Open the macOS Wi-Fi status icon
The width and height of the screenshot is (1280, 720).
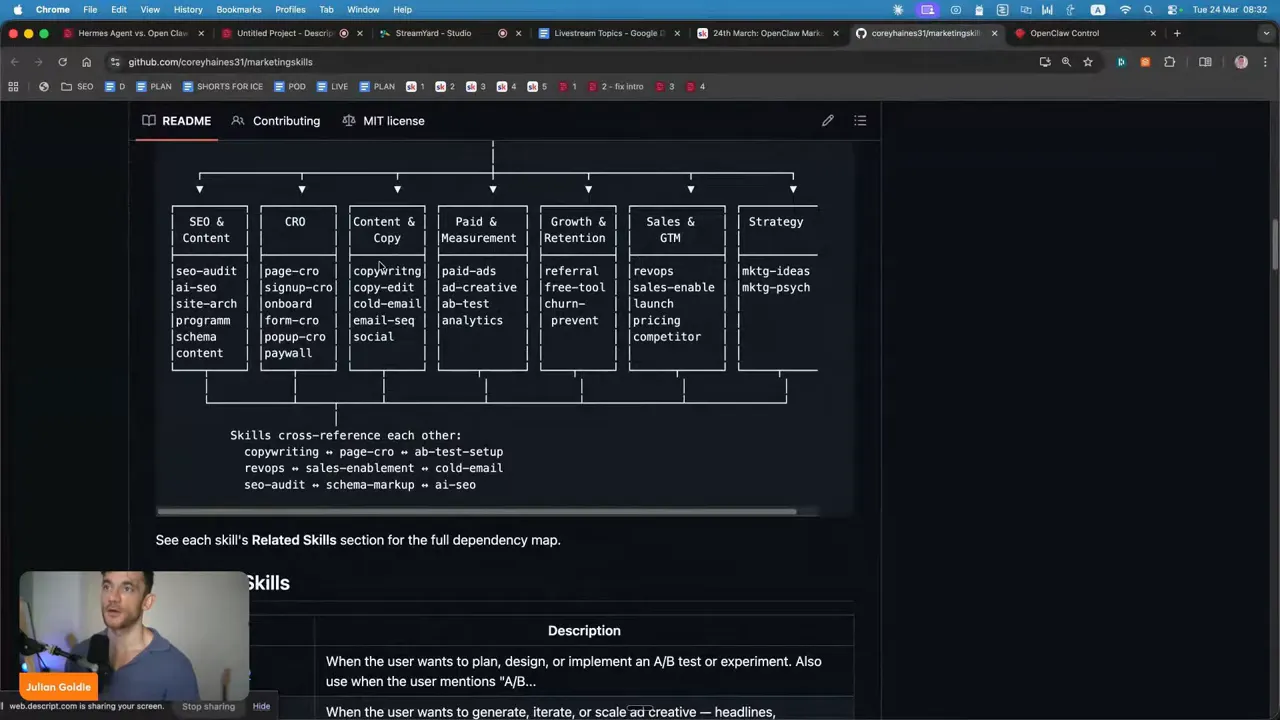[x=1125, y=10]
